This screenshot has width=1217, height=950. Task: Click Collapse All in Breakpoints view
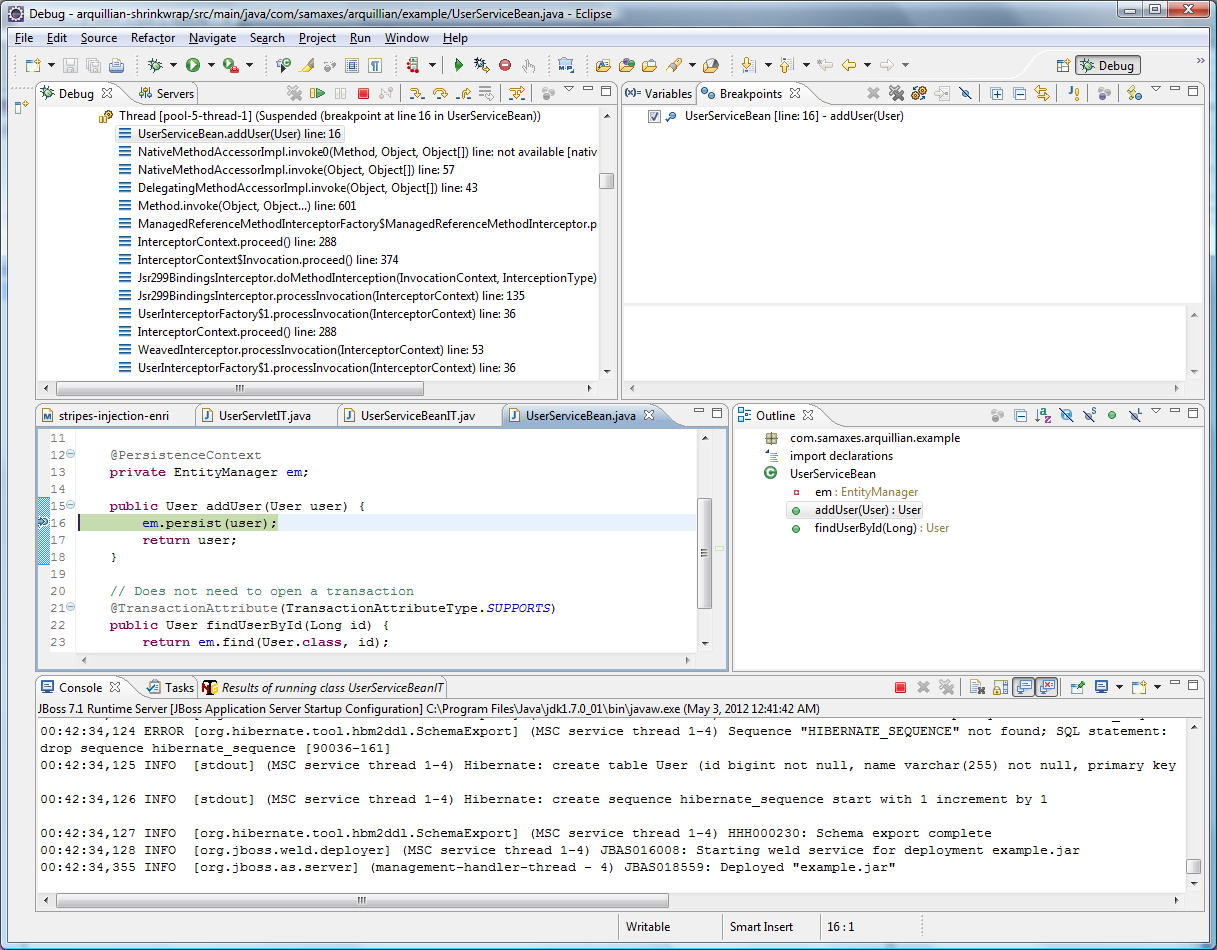coord(1019,93)
